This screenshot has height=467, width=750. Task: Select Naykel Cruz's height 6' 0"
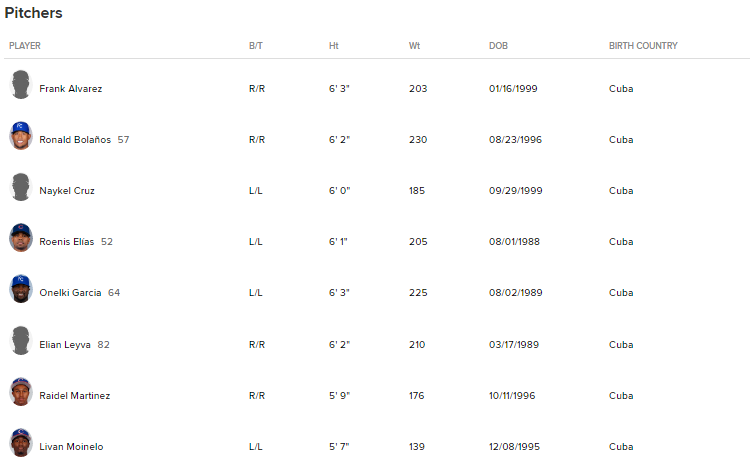339,190
